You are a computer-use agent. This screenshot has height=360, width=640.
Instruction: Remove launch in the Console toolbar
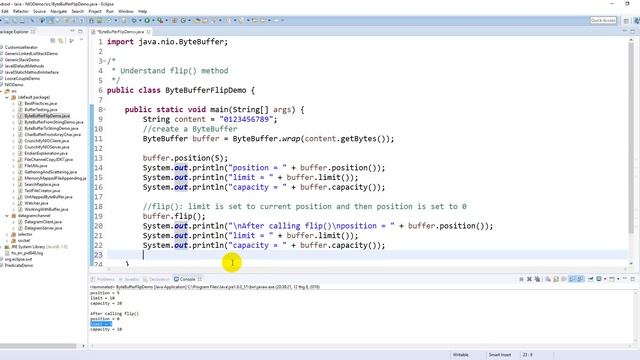point(529,279)
